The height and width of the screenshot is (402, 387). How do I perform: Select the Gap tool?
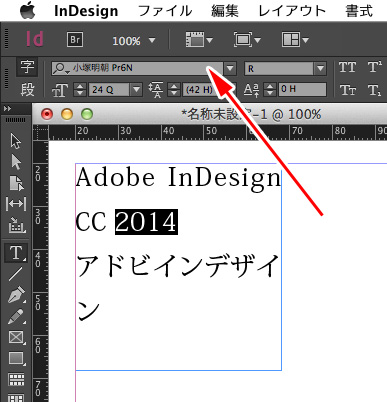tap(16, 204)
